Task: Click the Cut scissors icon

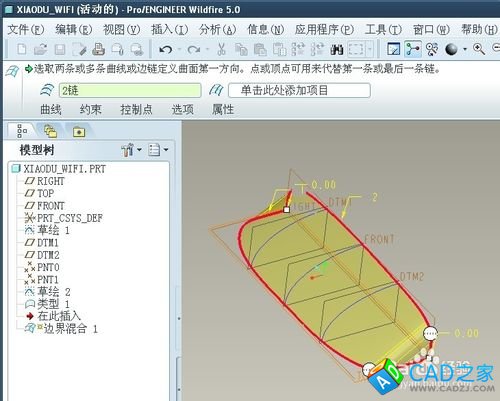Action: (221, 49)
